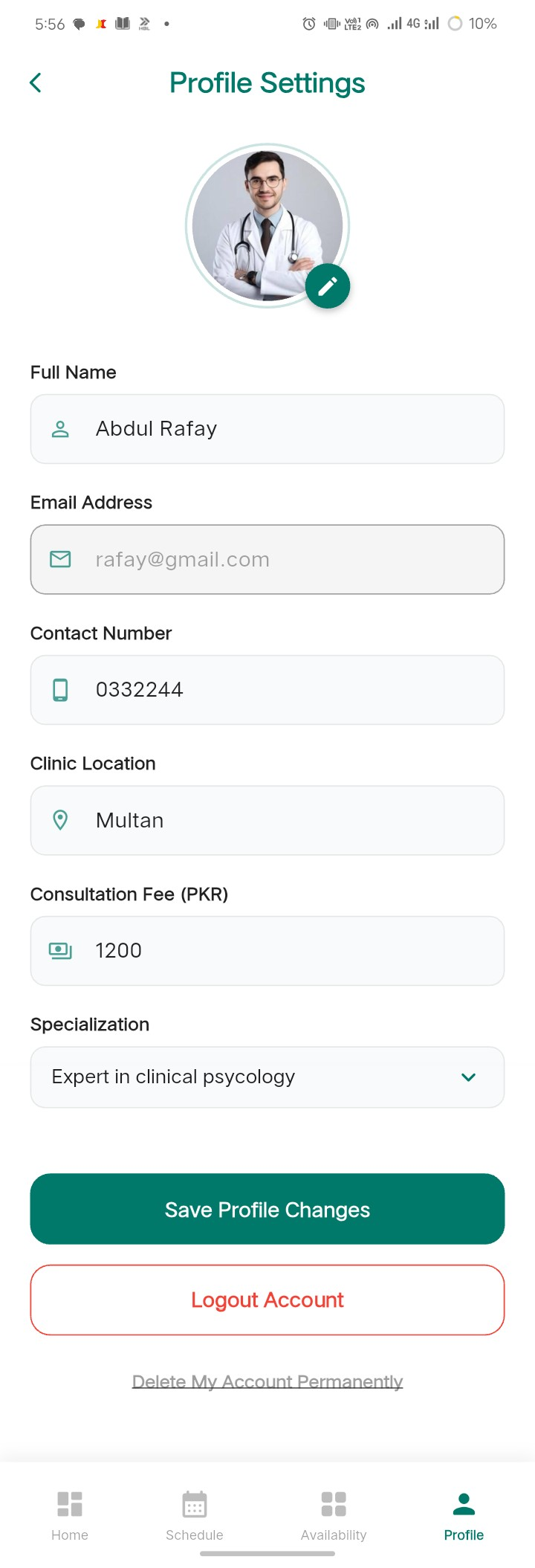
Task: Tap the phone icon in Contact Number field
Action: coord(60,690)
